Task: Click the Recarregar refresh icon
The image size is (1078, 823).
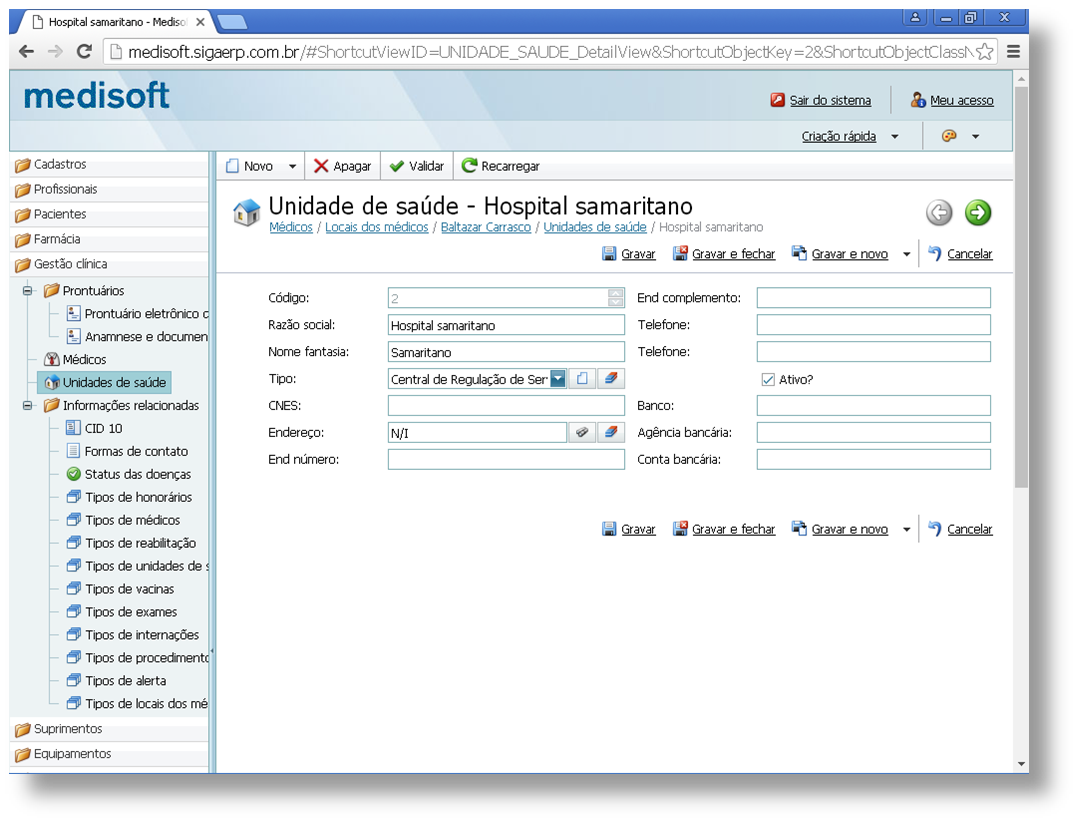Action: click(469, 166)
